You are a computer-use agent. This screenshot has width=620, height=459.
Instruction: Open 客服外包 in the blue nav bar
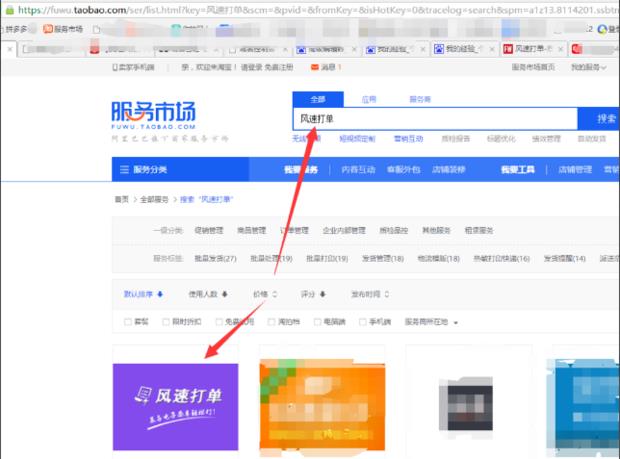[x=403, y=170]
